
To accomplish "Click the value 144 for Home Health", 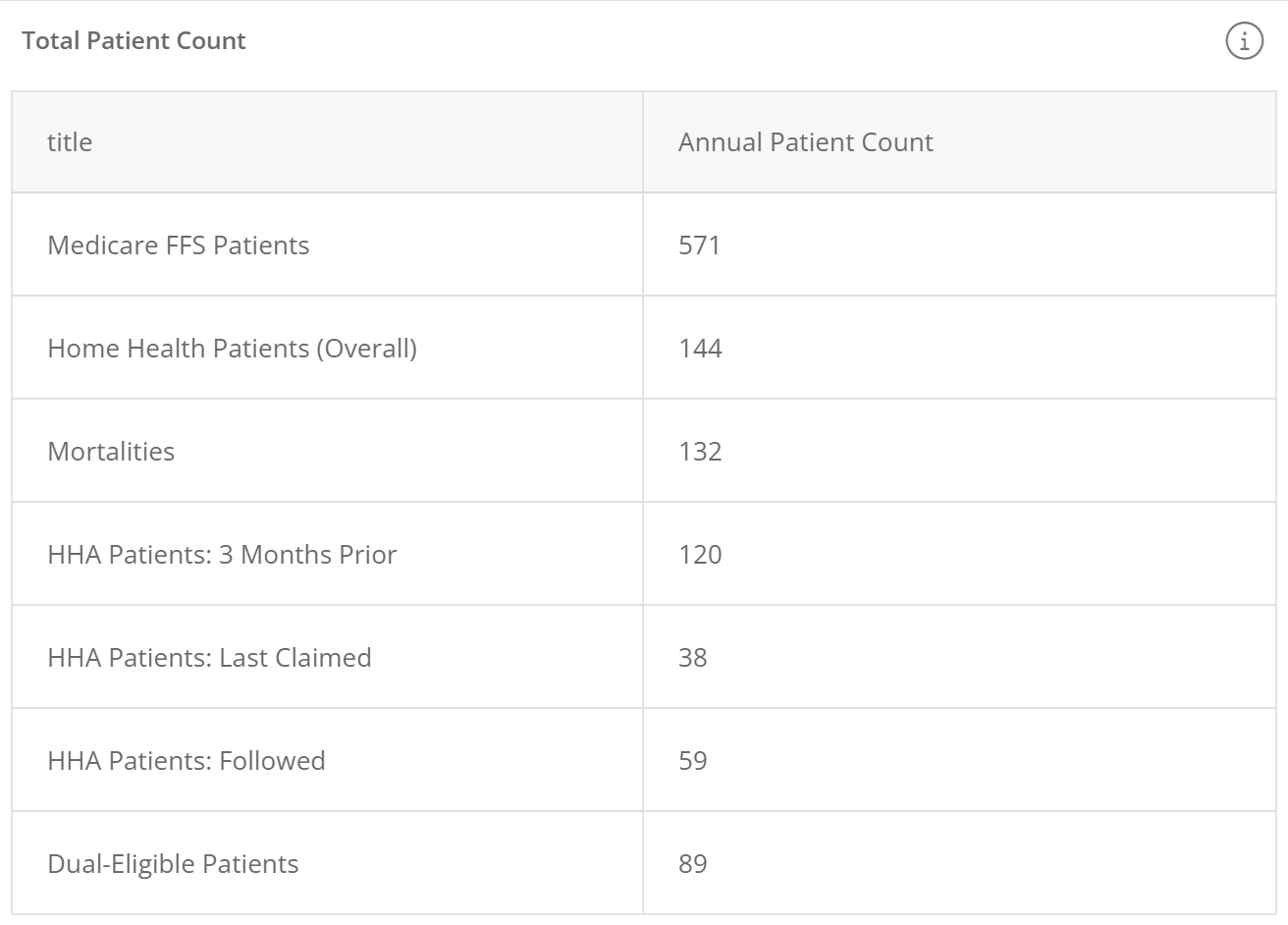I will pyautogui.click(x=700, y=349).
